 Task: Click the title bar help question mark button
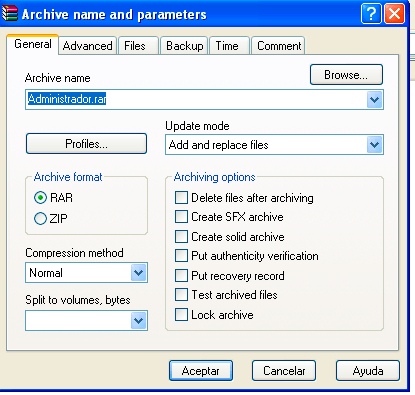(371, 14)
